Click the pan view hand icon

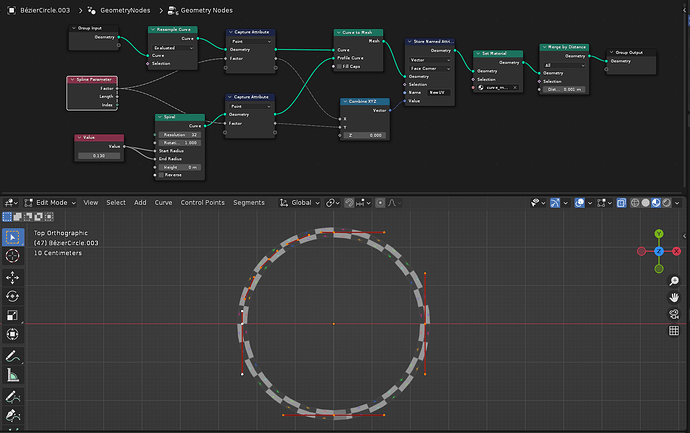tap(674, 297)
